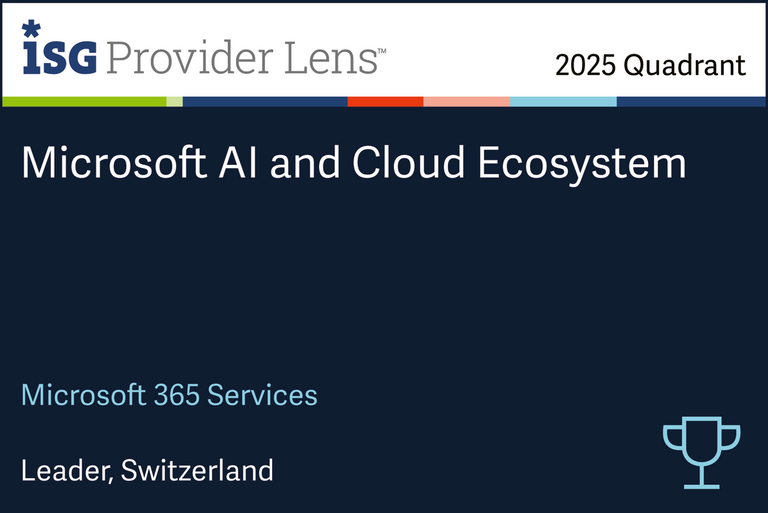Click the "Provider Lens" wordmark

tap(240, 57)
